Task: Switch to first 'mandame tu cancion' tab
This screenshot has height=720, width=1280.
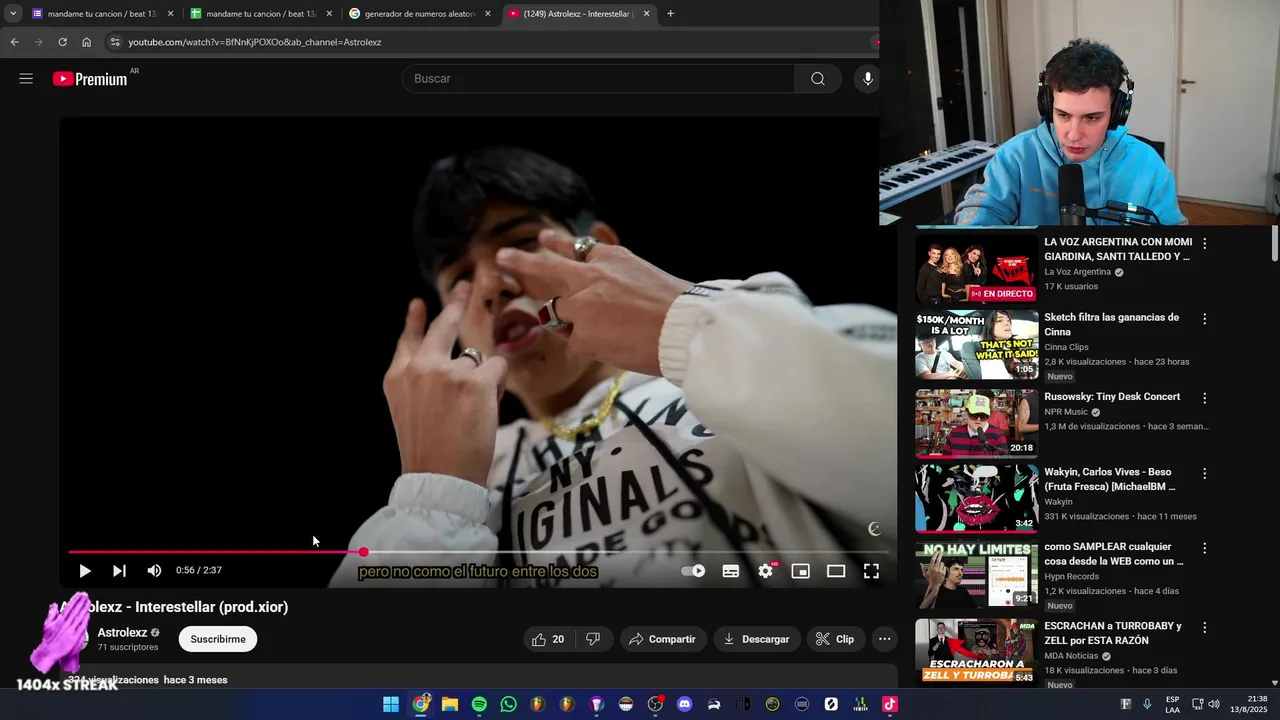Action: point(100,14)
